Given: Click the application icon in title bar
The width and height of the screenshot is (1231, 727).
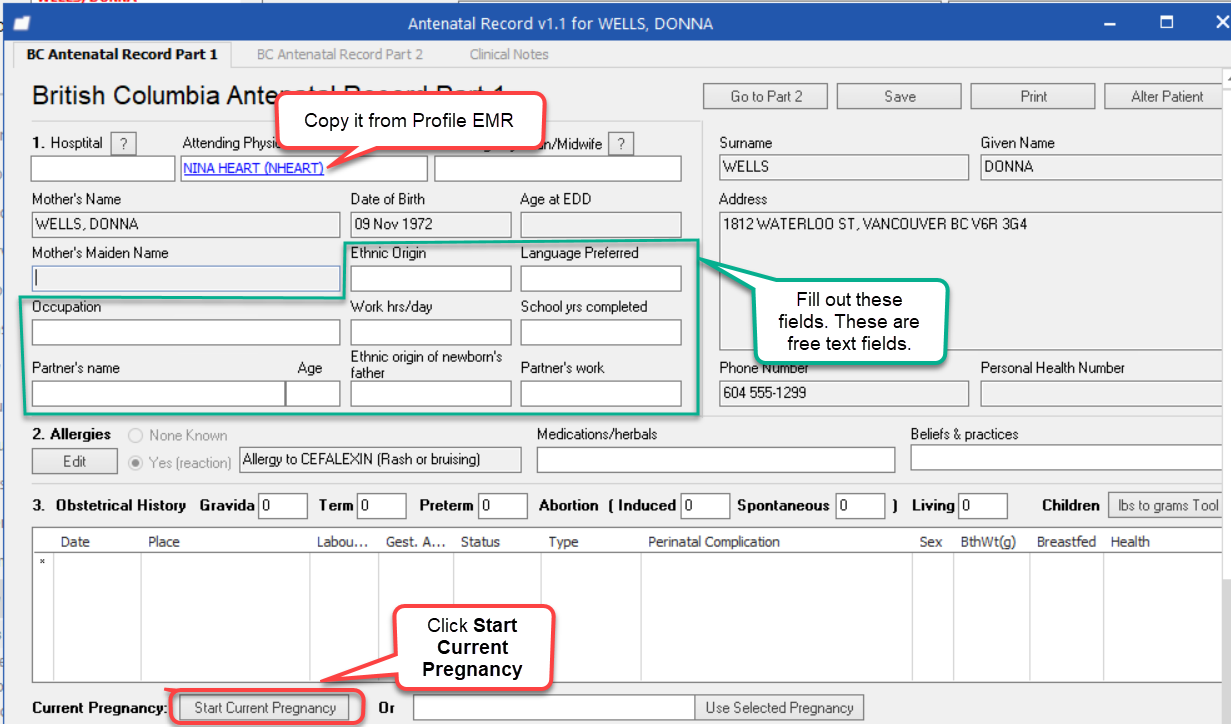Looking at the screenshot, I should [x=22, y=22].
